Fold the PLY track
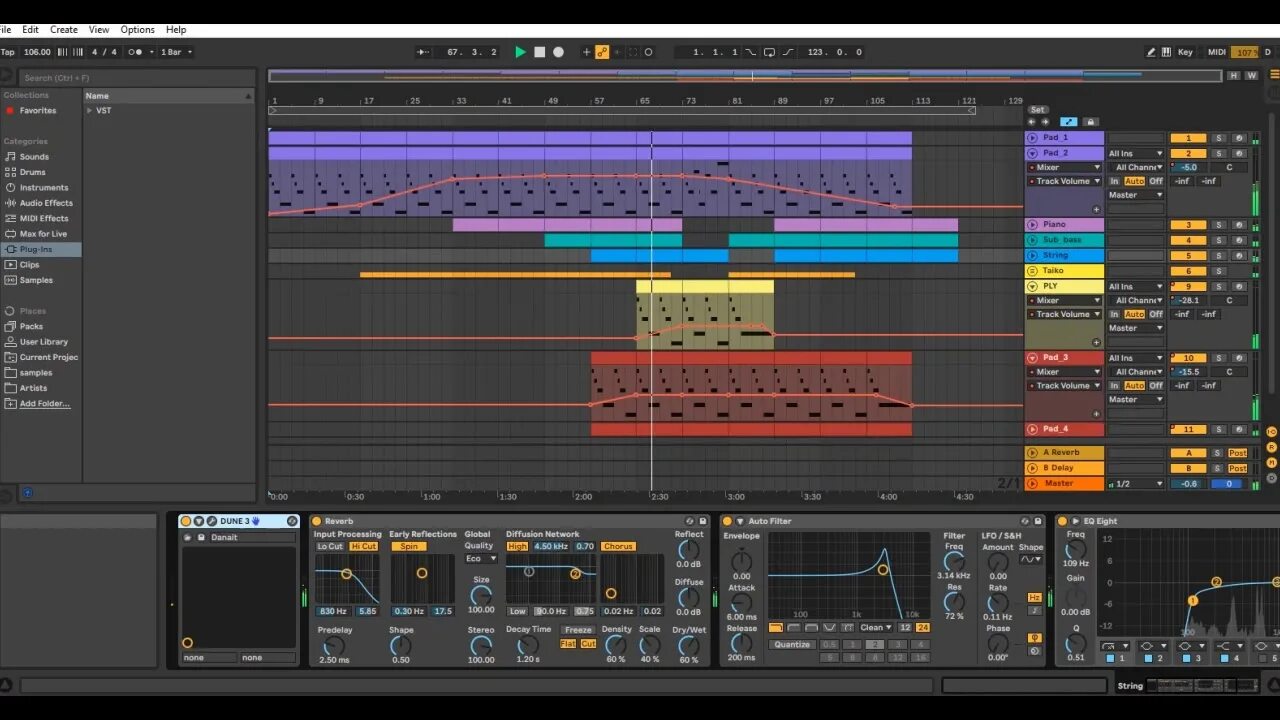The height and width of the screenshot is (720, 1280). (x=1033, y=286)
